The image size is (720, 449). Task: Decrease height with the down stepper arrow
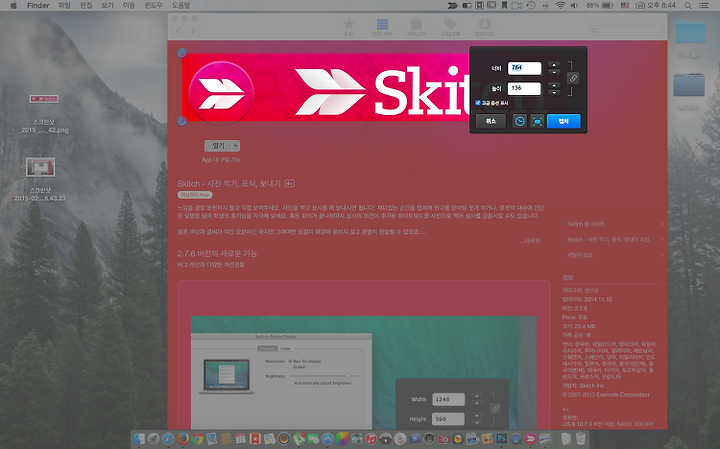tap(554, 92)
